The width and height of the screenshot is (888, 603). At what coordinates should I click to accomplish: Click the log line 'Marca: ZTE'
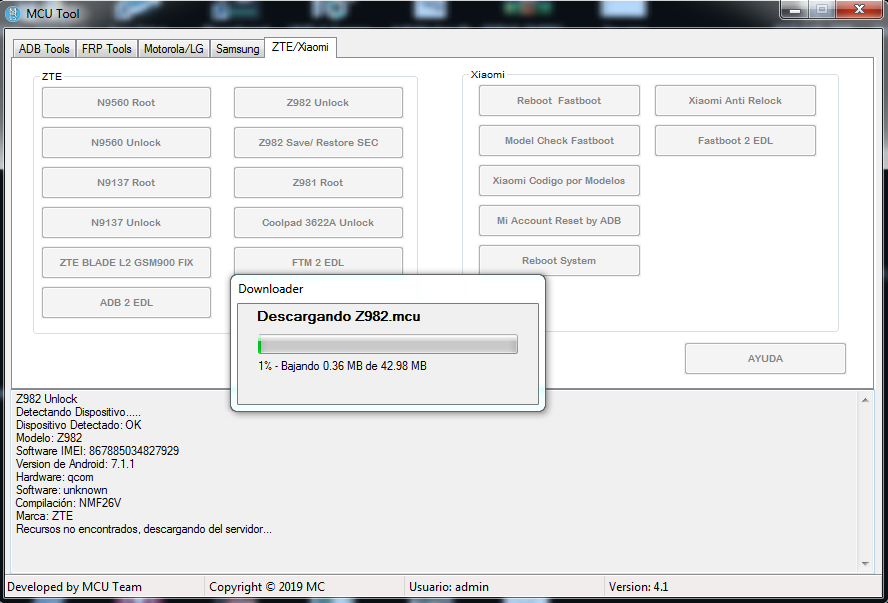point(44,516)
